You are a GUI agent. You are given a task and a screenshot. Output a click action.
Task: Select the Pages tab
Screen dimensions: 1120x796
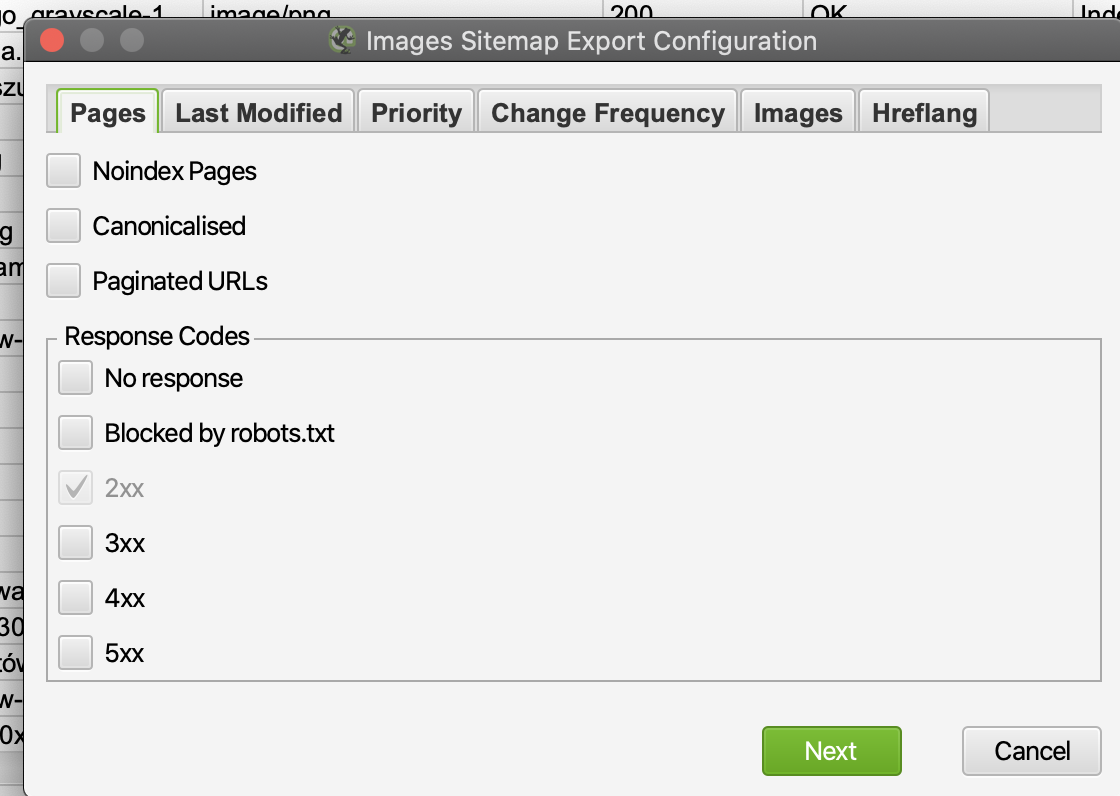pos(108,113)
